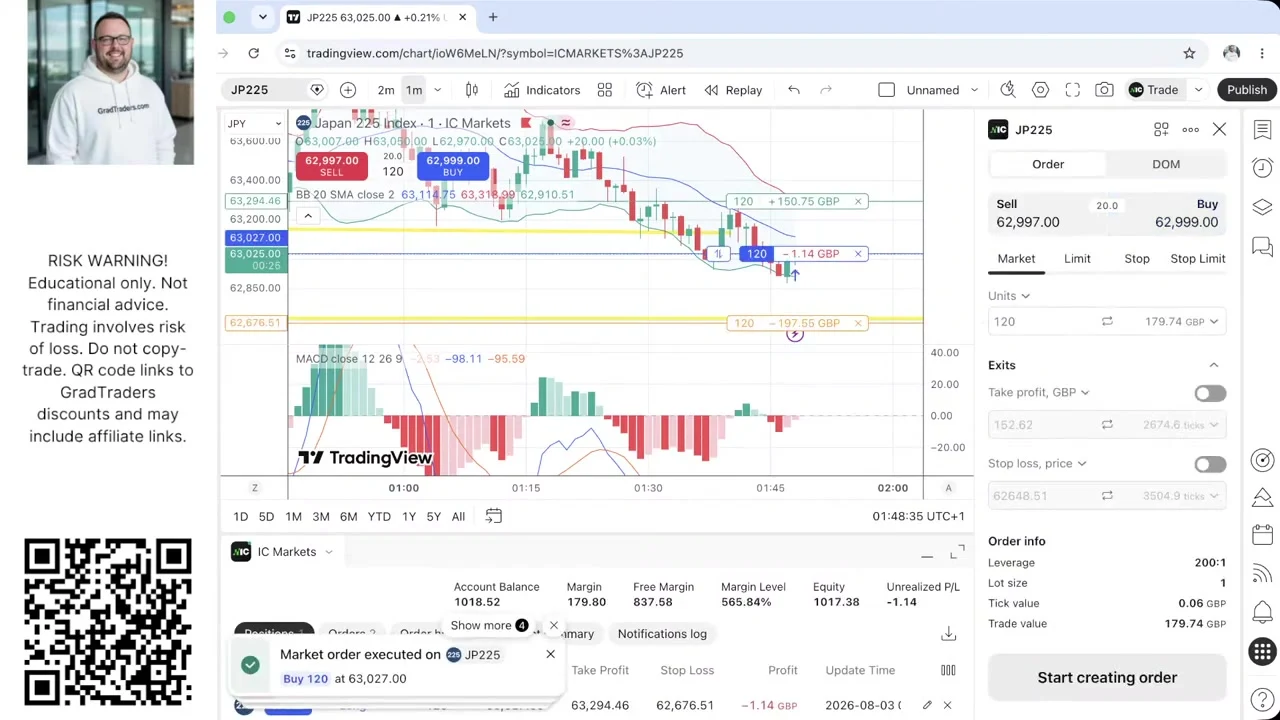Open the Unnamed layout dropdown
Image resolution: width=1280 pixels, height=720 pixels.
coord(943,90)
